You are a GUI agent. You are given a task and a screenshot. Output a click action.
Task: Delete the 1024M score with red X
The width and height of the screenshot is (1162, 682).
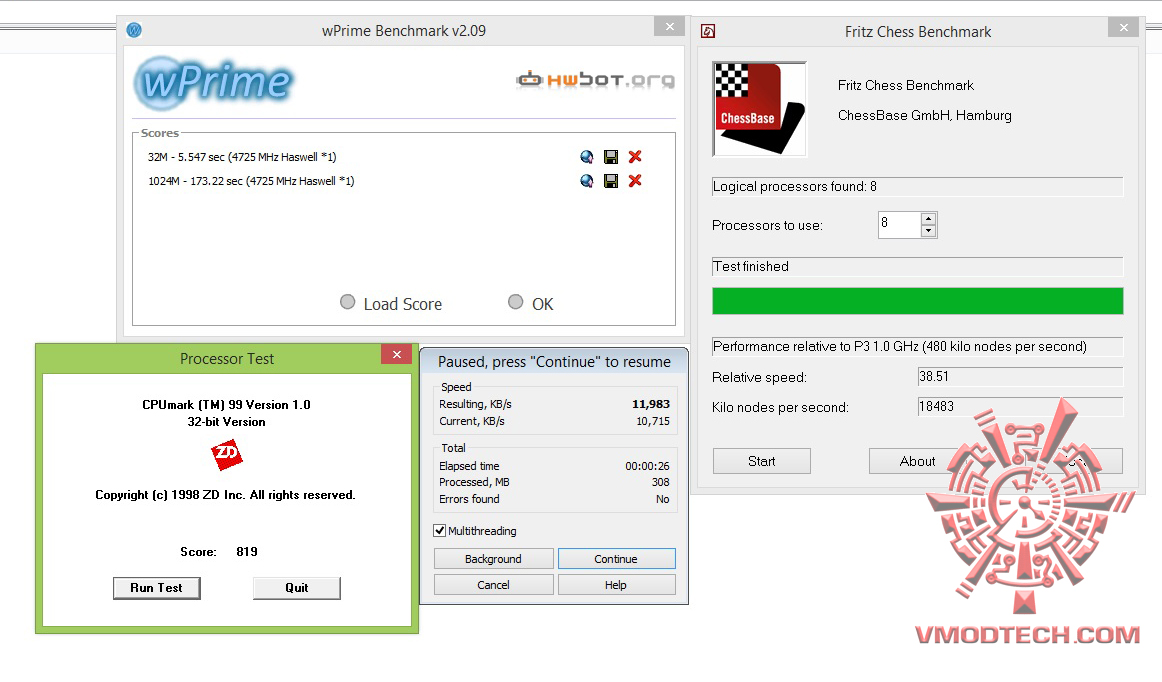click(x=635, y=181)
